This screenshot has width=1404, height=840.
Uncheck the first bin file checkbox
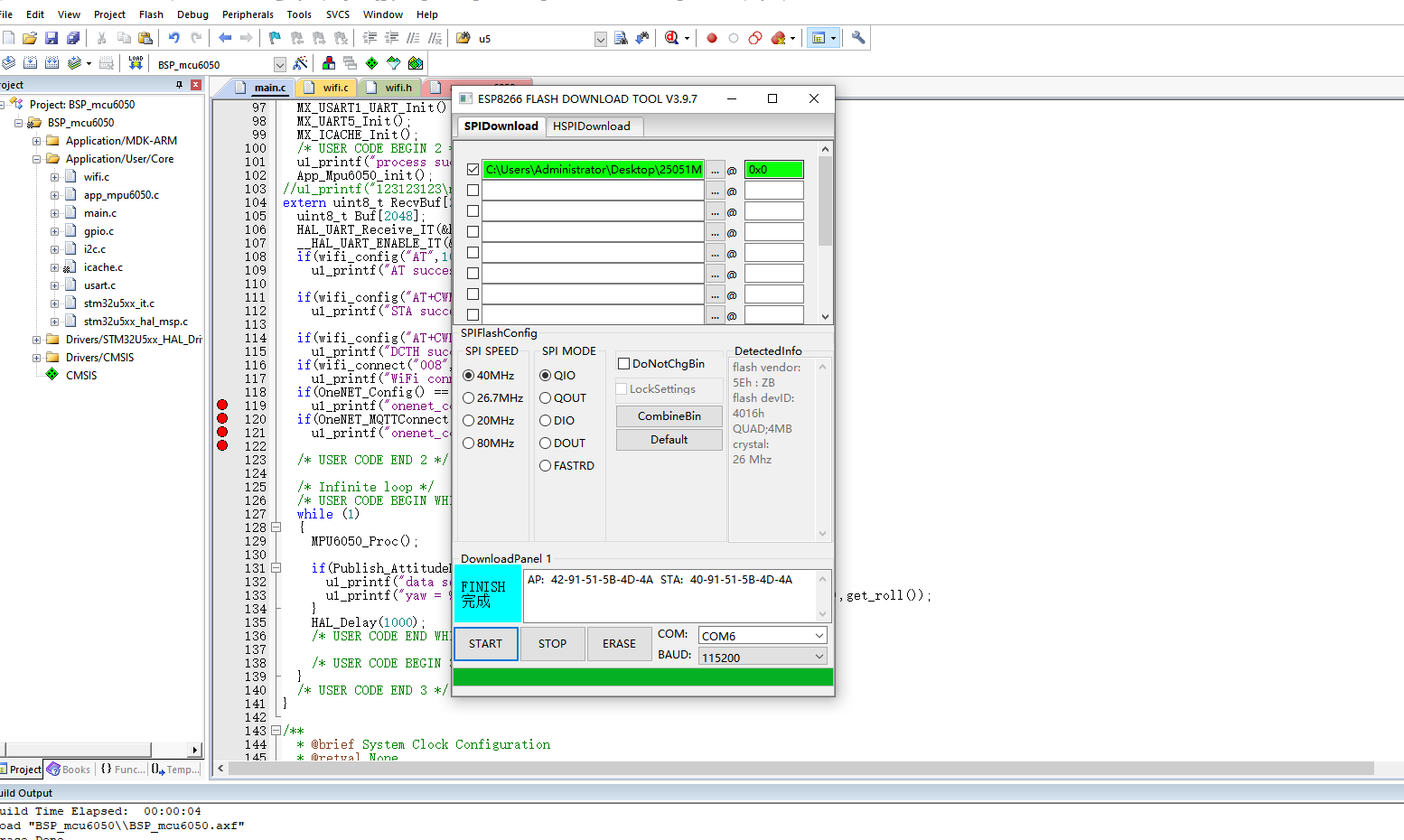(x=473, y=170)
